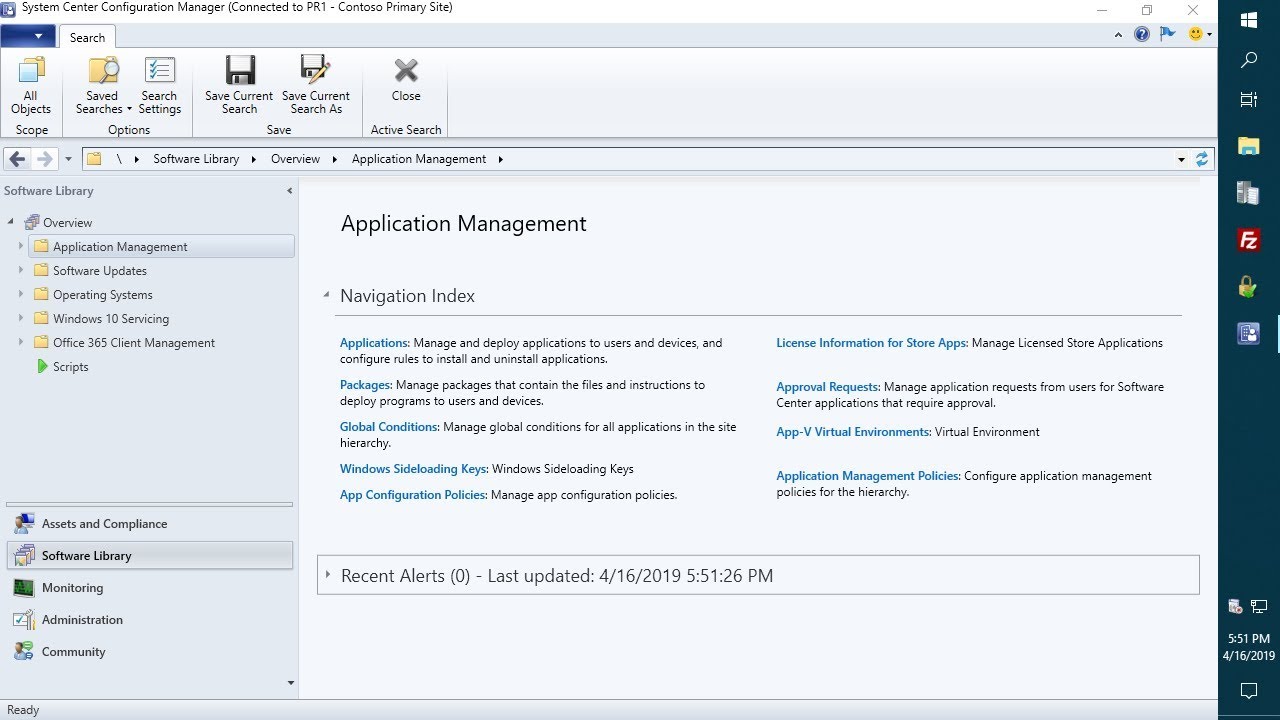
Task: Click the refresh icon in address bar
Action: pos(1202,159)
